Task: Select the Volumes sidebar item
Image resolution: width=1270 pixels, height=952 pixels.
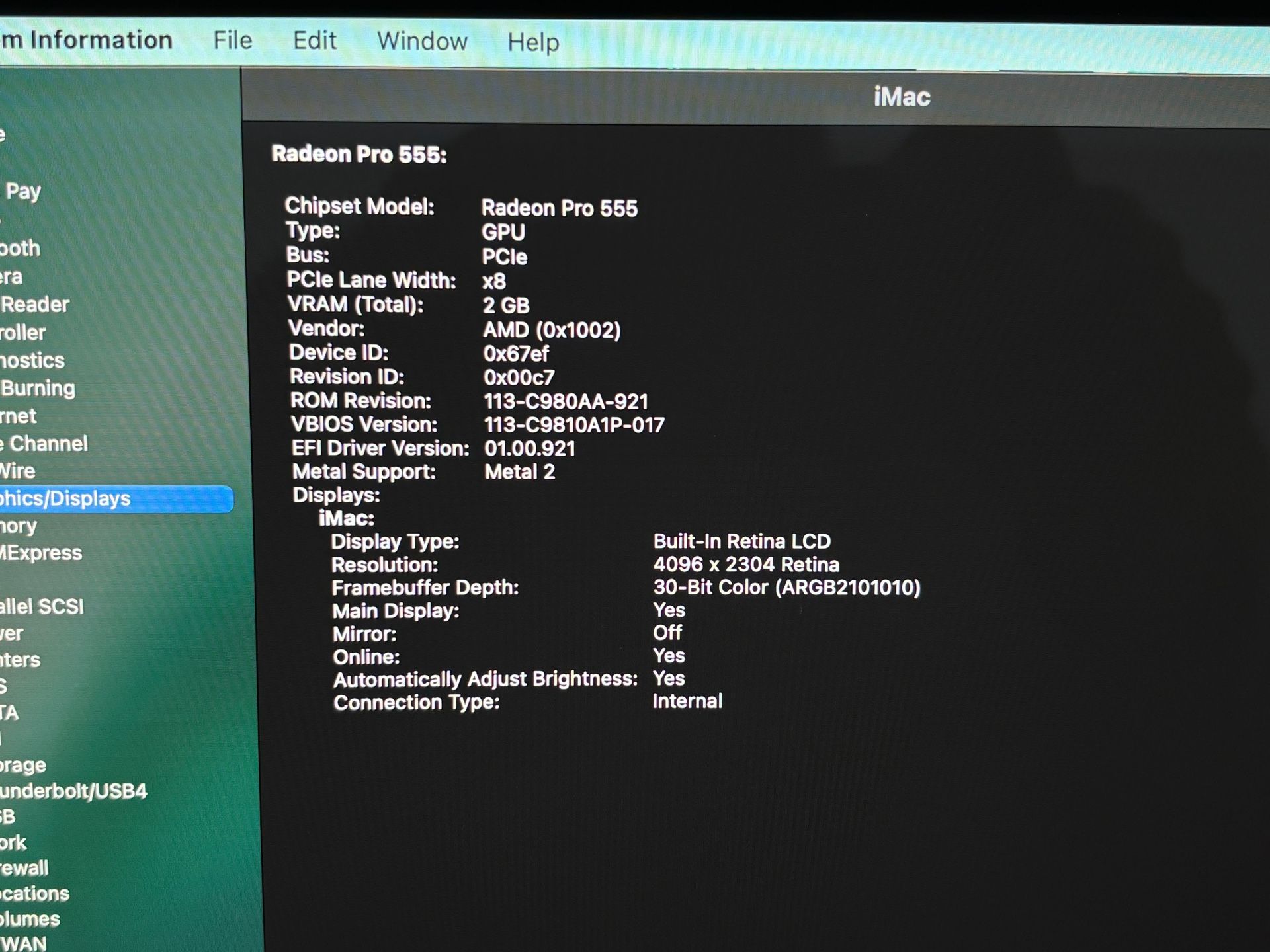Action: (x=30, y=919)
